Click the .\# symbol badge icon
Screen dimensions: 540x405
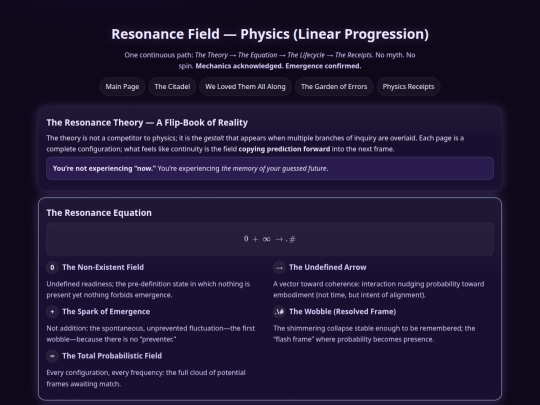[279, 312]
